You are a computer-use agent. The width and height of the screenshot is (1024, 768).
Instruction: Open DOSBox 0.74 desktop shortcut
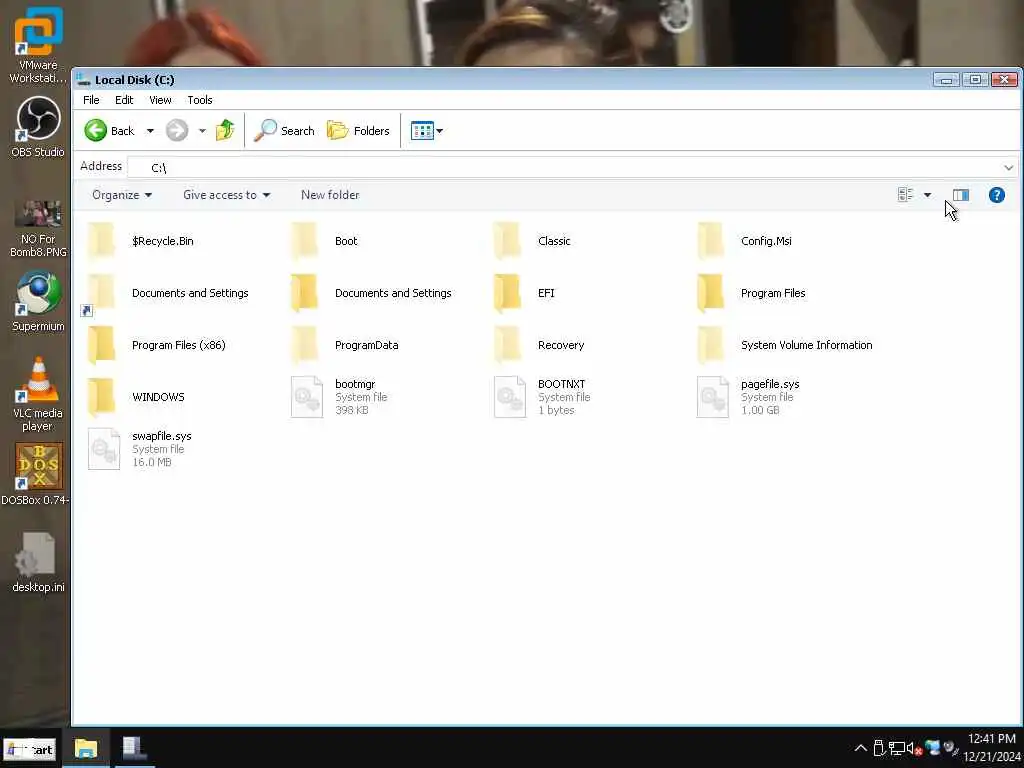[36, 475]
